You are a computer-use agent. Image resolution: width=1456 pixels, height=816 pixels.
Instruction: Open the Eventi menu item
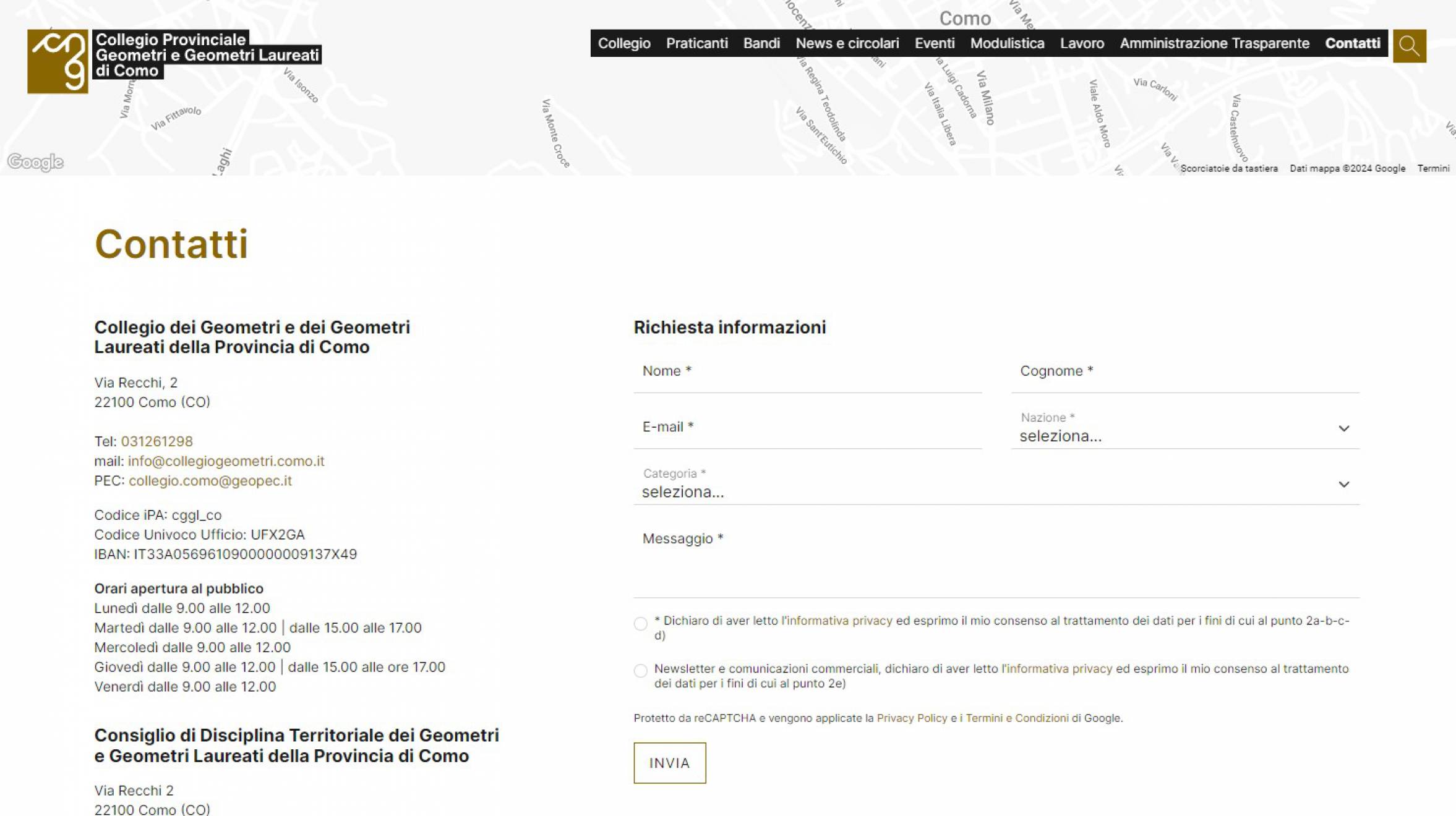934,43
